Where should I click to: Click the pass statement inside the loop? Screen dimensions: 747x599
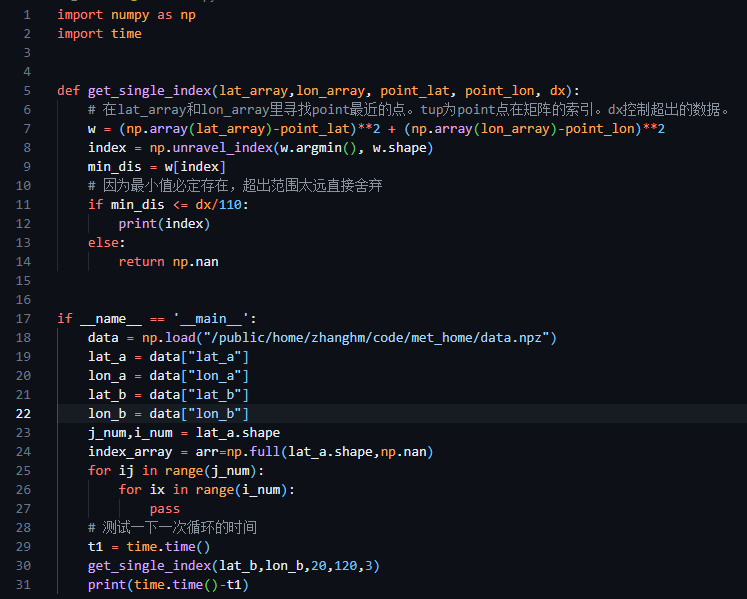[164, 509]
